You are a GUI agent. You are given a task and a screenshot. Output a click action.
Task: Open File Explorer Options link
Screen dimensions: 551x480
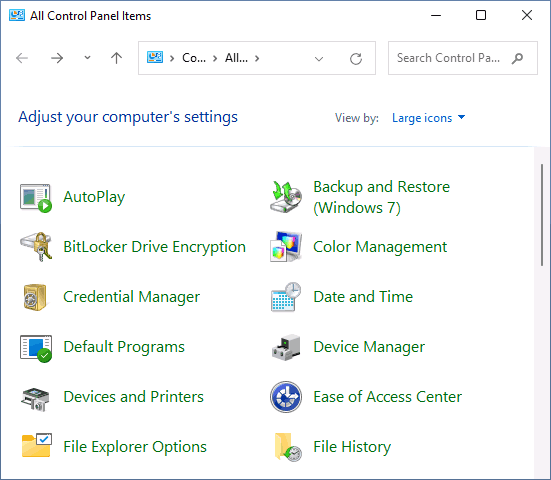point(135,447)
